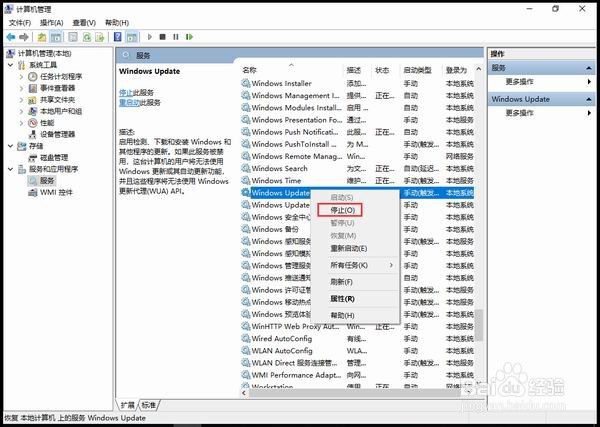Click the Windows Search service gear icon
Screen dimensions: 600x427
pos(246,169)
